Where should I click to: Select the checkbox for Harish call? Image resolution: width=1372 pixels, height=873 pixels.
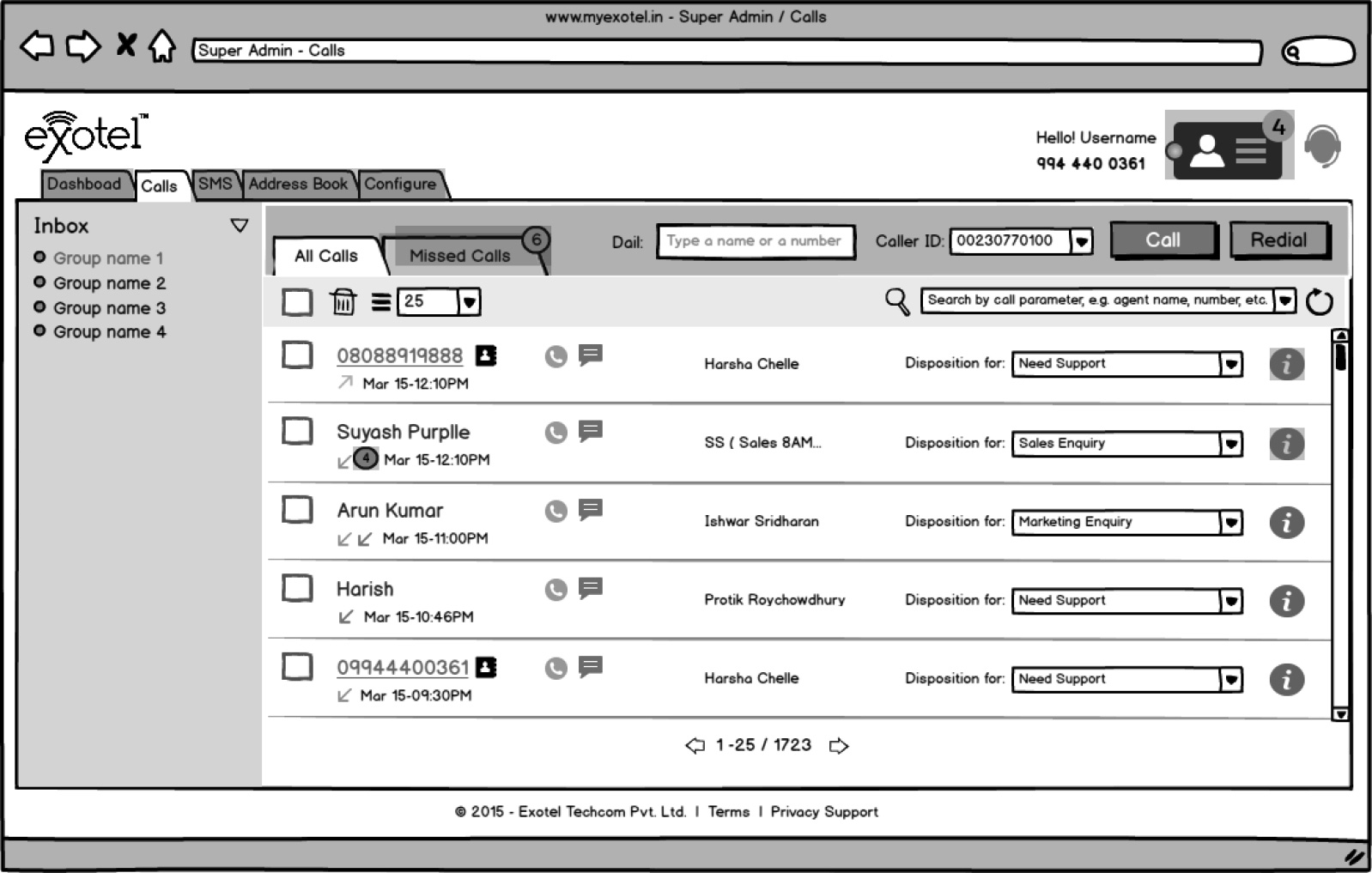coord(297,589)
